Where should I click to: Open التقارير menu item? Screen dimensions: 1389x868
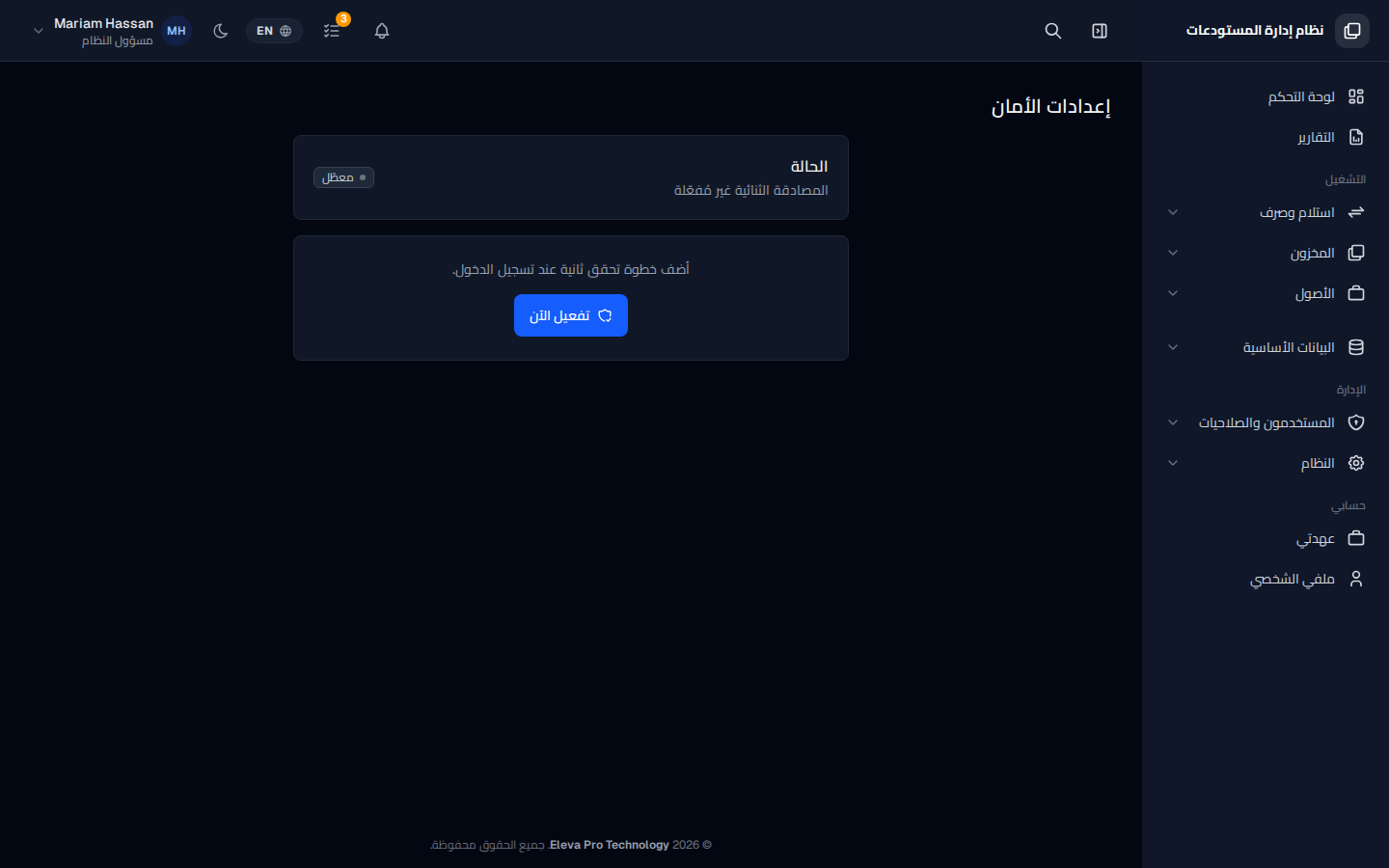click(1266, 137)
